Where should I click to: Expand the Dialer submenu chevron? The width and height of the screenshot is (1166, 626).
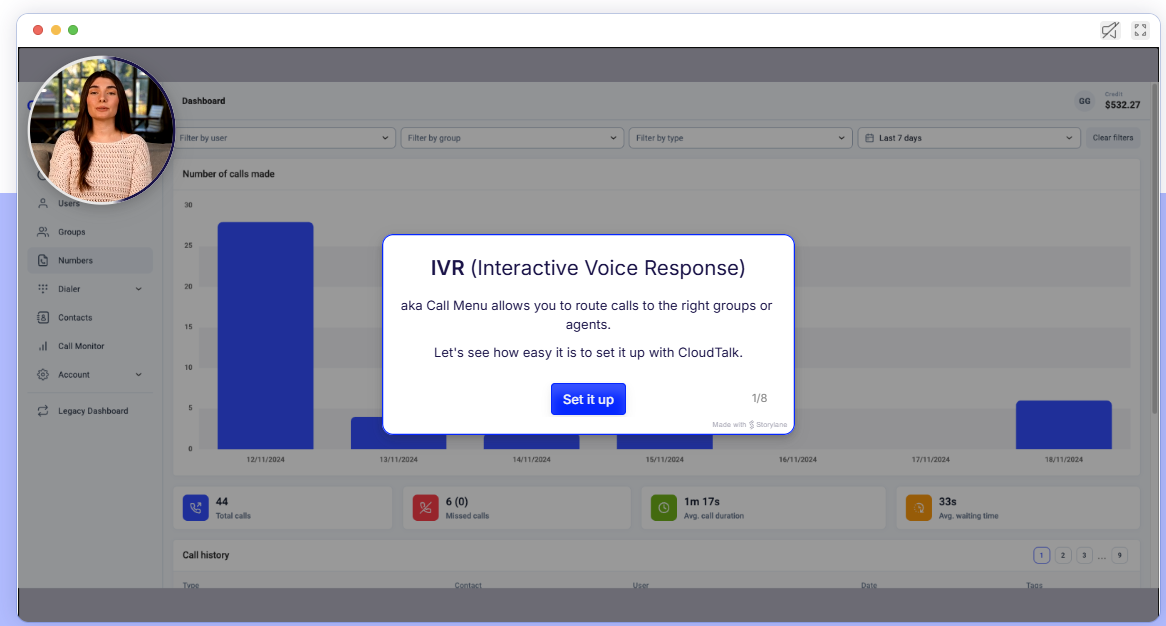138,289
